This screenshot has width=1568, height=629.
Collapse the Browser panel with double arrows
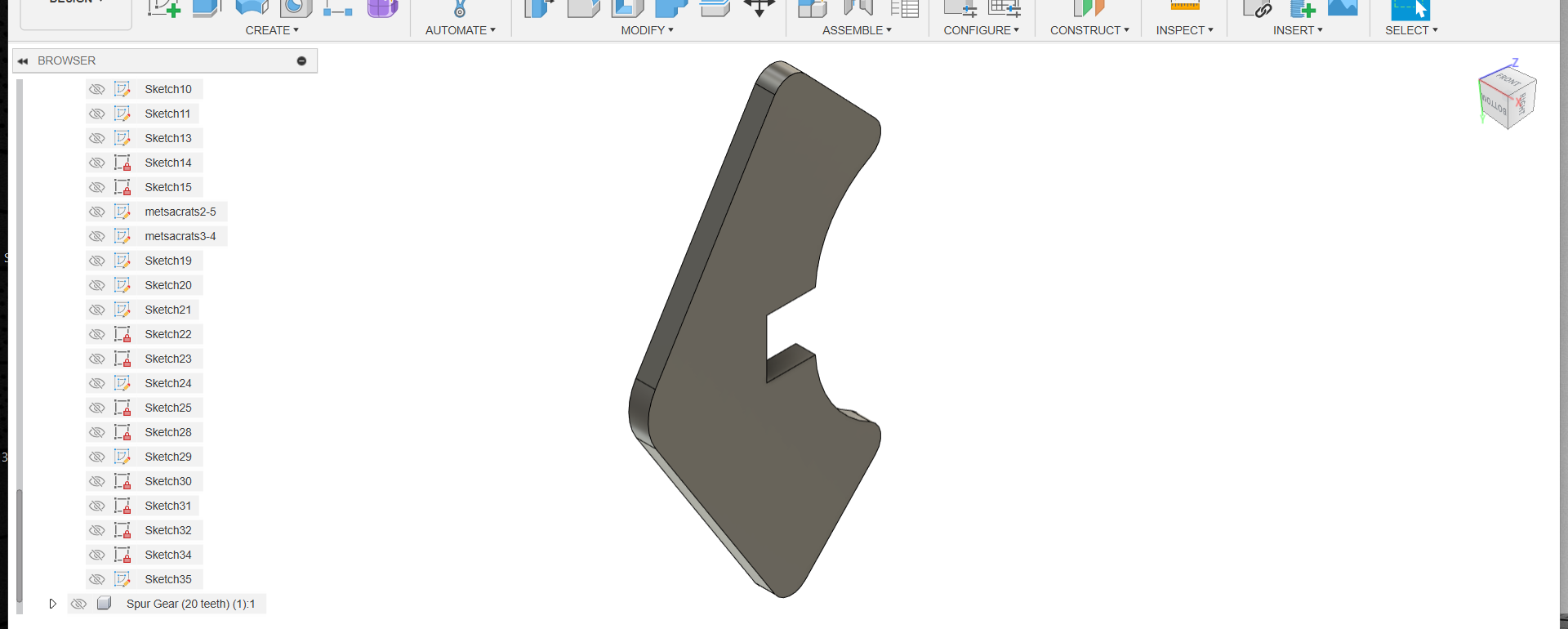(23, 61)
